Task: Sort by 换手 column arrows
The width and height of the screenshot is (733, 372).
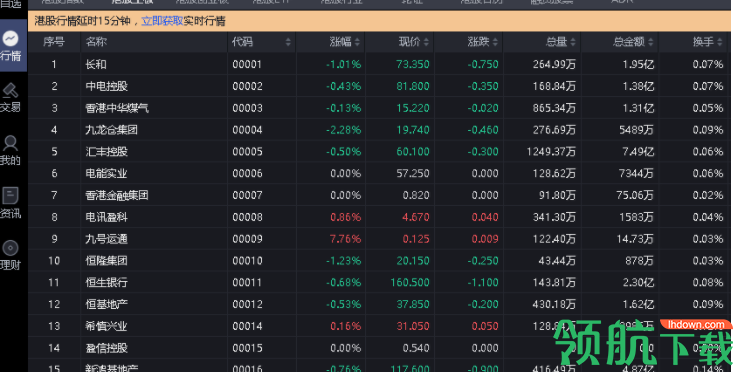Action: click(720, 43)
